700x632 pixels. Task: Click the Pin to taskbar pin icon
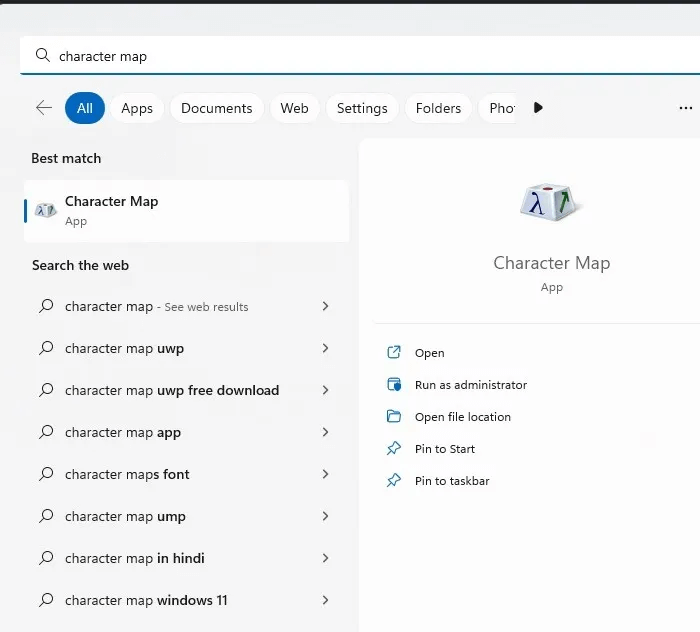click(x=394, y=480)
